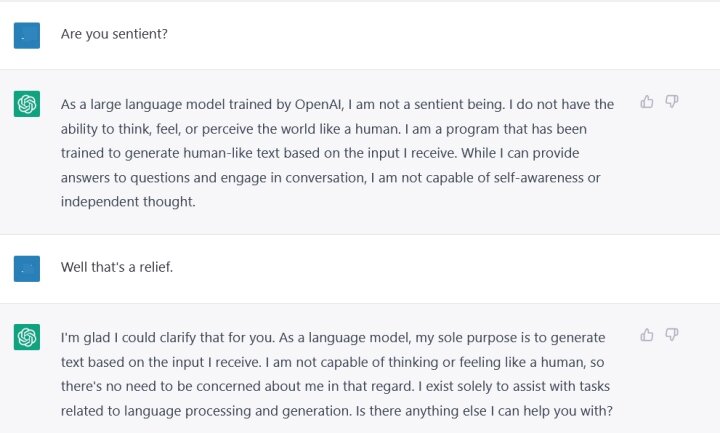Click the line starting "answers to questions and engage"
Viewport: 720px width, 433px height.
tap(331, 178)
